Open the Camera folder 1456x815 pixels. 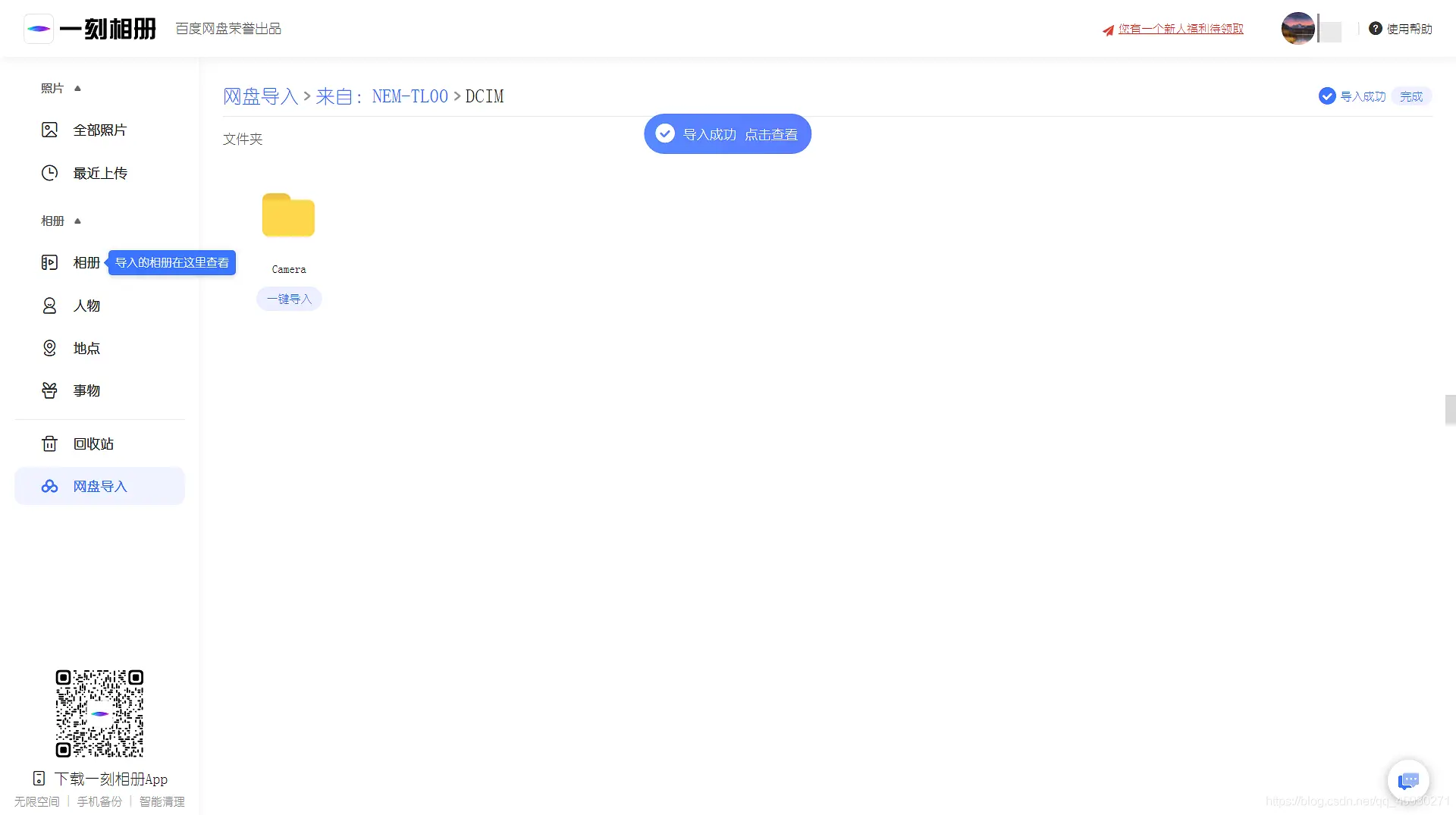[x=289, y=215]
